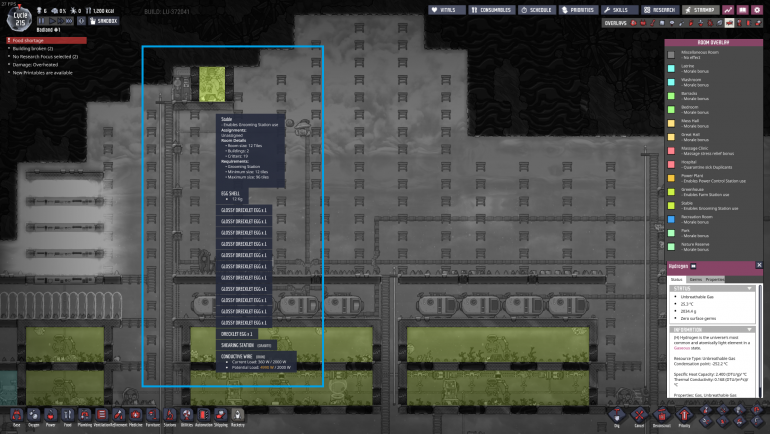Open the Vitals screen

pyautogui.click(x=447, y=10)
